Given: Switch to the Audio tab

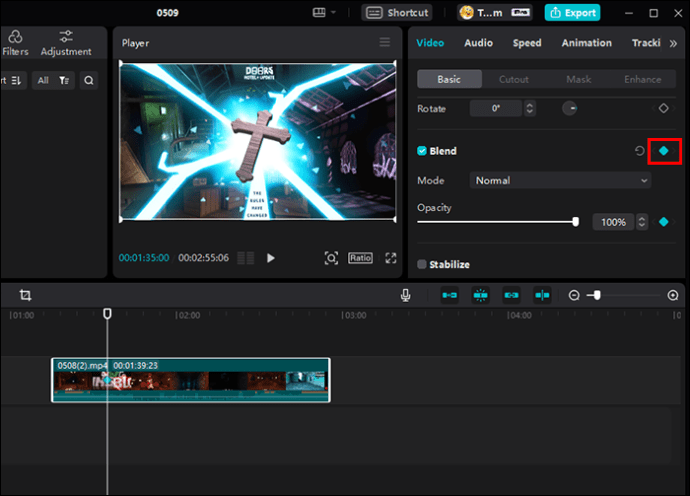Looking at the screenshot, I should (478, 43).
